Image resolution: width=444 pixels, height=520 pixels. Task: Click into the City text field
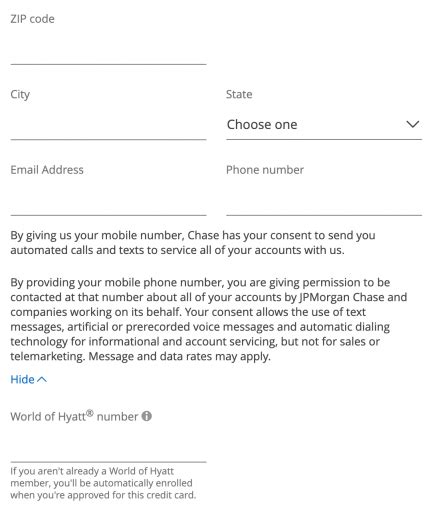pyautogui.click(x=108, y=124)
